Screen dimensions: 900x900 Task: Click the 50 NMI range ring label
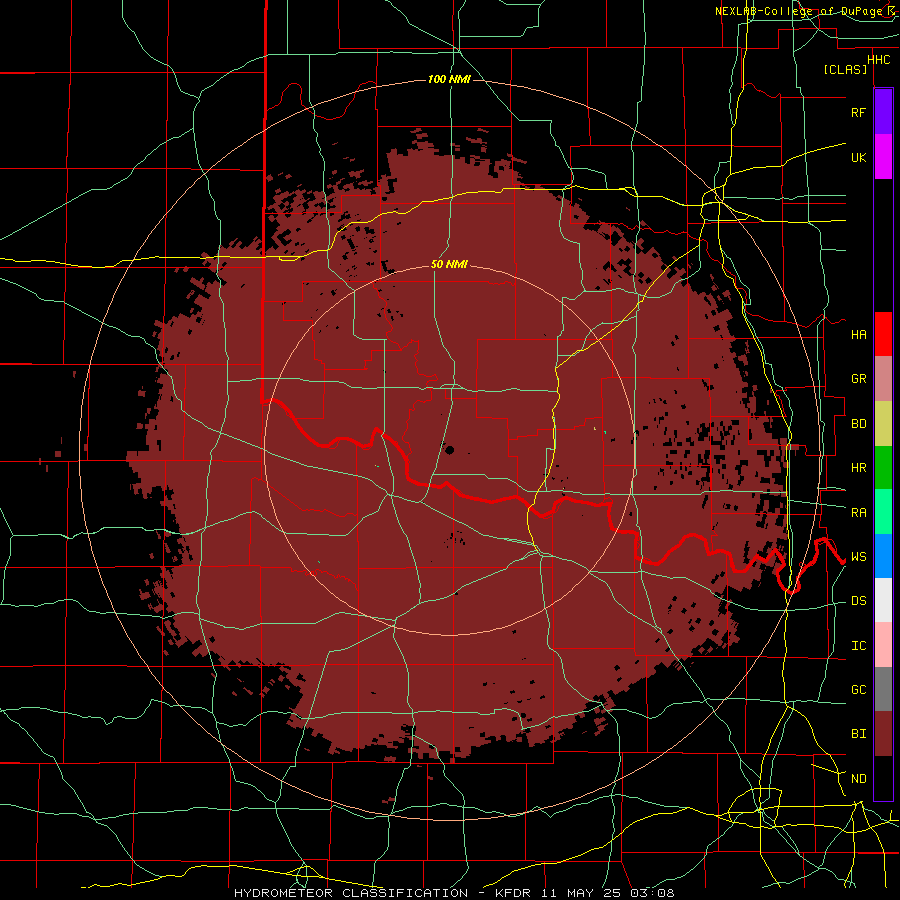point(449,265)
